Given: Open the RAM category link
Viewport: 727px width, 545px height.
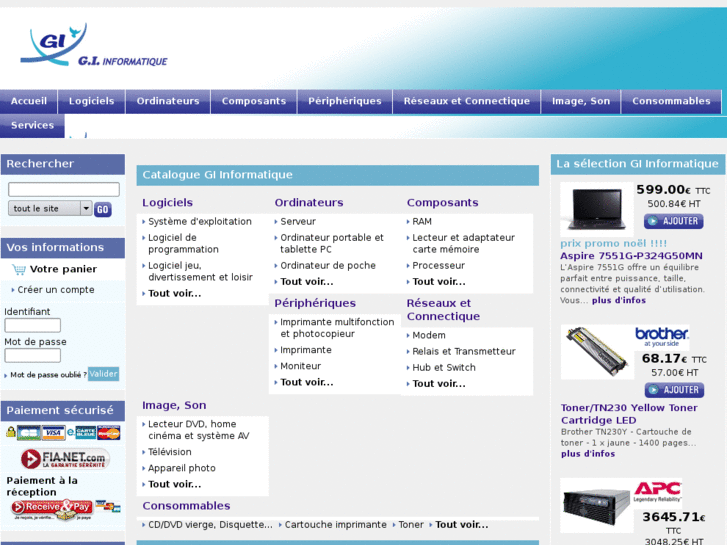Looking at the screenshot, I should pos(422,222).
